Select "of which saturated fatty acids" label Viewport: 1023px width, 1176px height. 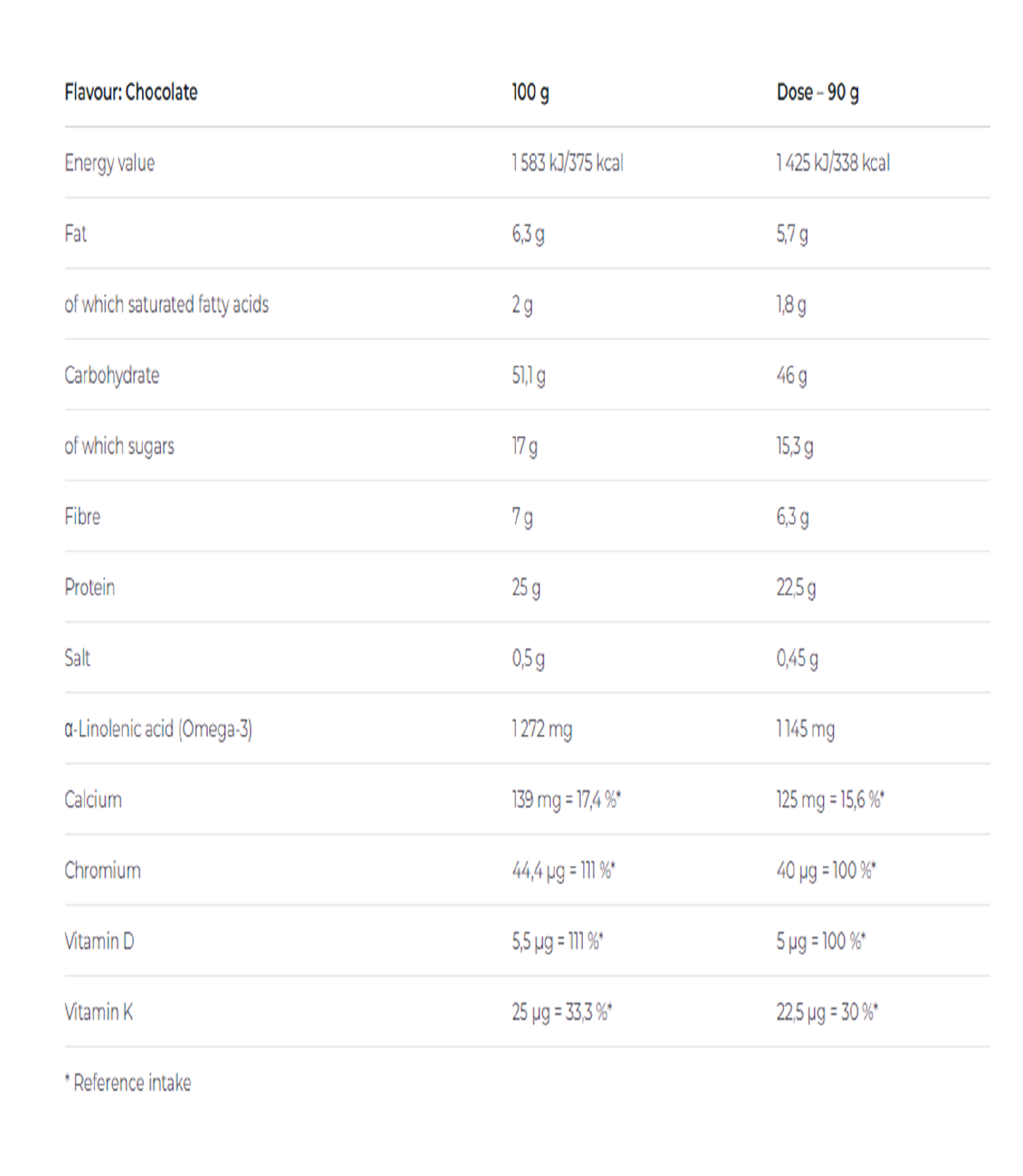tap(166, 305)
